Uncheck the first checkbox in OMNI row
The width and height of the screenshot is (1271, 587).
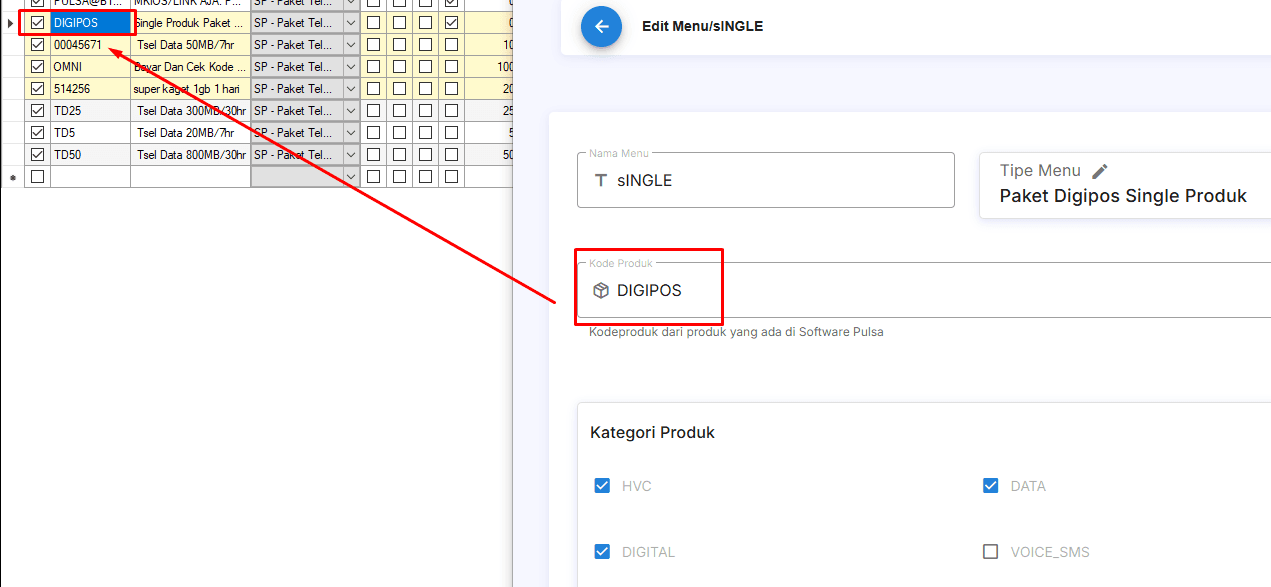pos(38,67)
